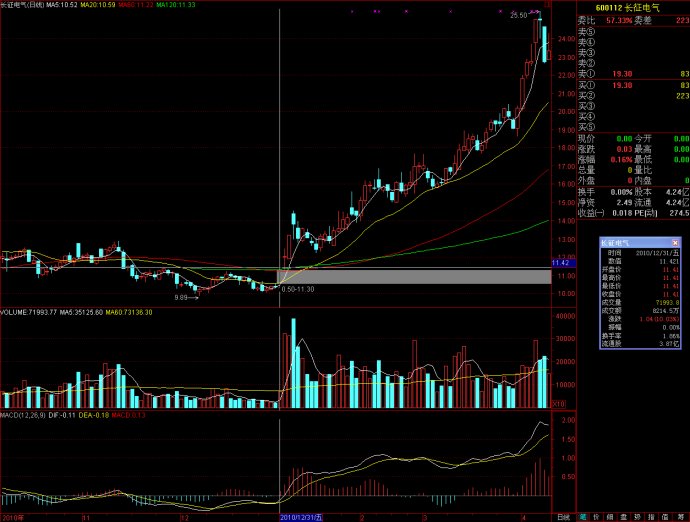The height and width of the screenshot is (522, 690).
Task: Click the gray 0.50-11.30 range box
Action: pyautogui.click(x=413, y=276)
